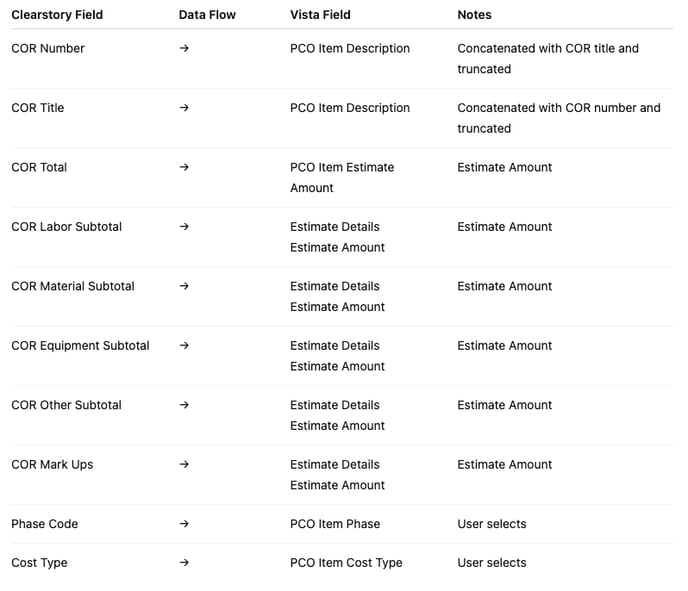Click the arrow beside COR Material Subtotal
688x591 pixels.
pyautogui.click(x=184, y=286)
